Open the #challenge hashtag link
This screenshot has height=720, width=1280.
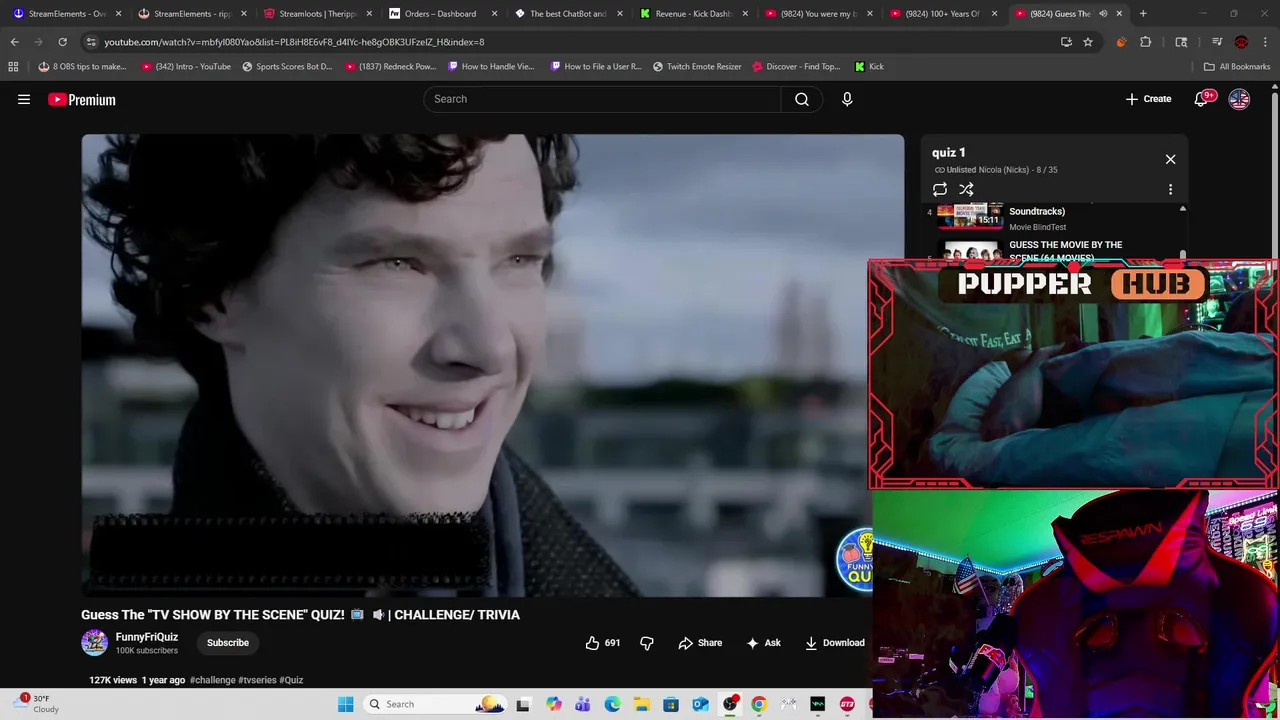pos(212,680)
